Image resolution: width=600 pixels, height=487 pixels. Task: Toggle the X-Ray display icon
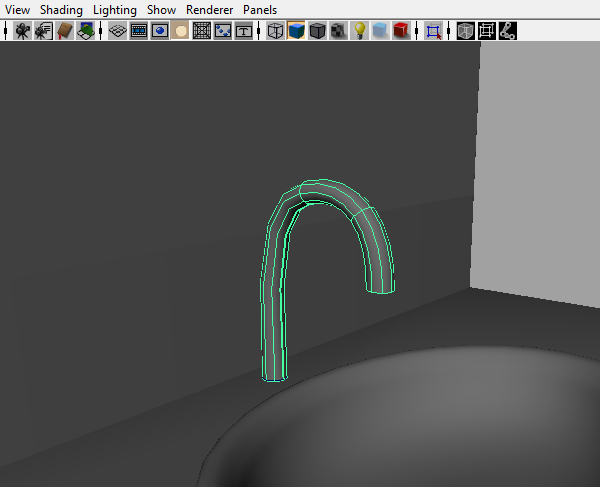coord(465,31)
